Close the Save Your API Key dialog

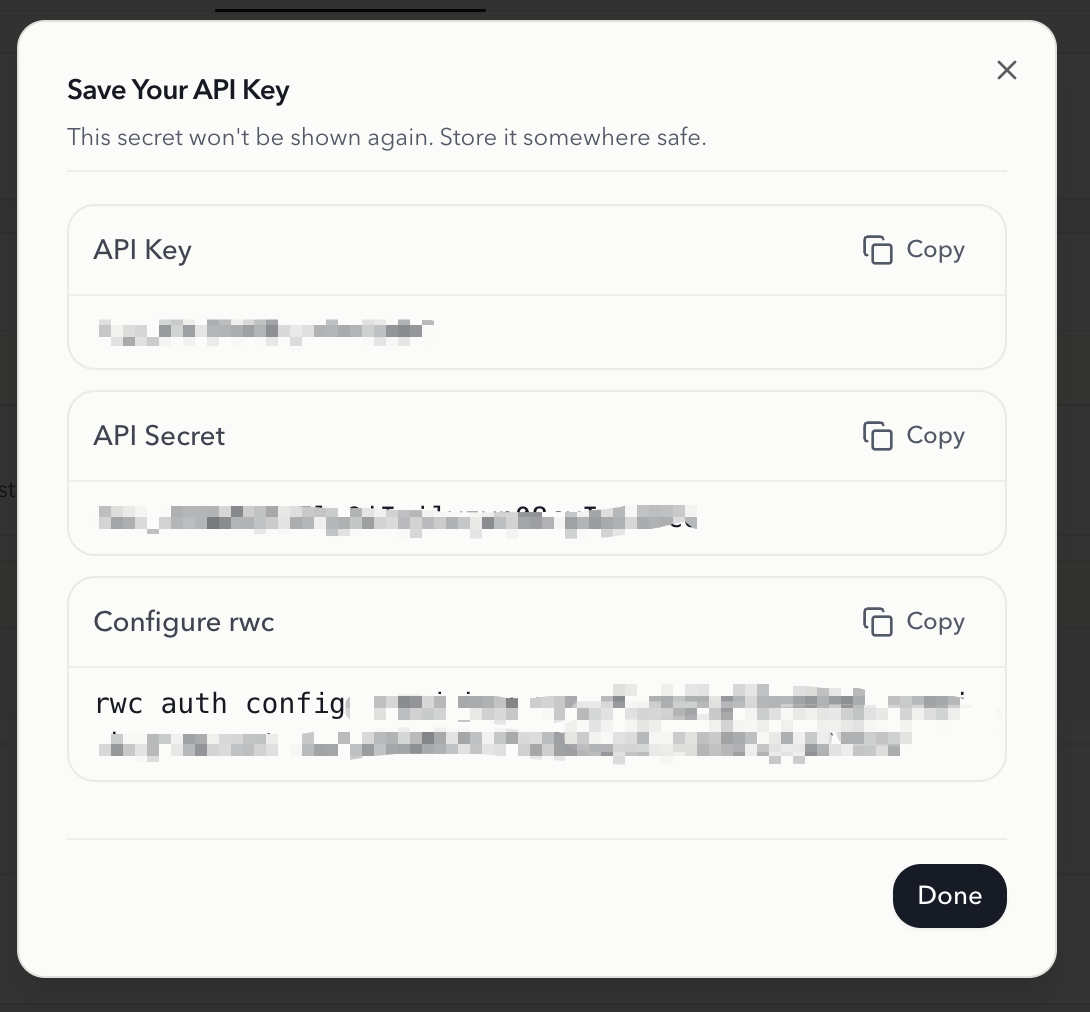(x=1007, y=70)
